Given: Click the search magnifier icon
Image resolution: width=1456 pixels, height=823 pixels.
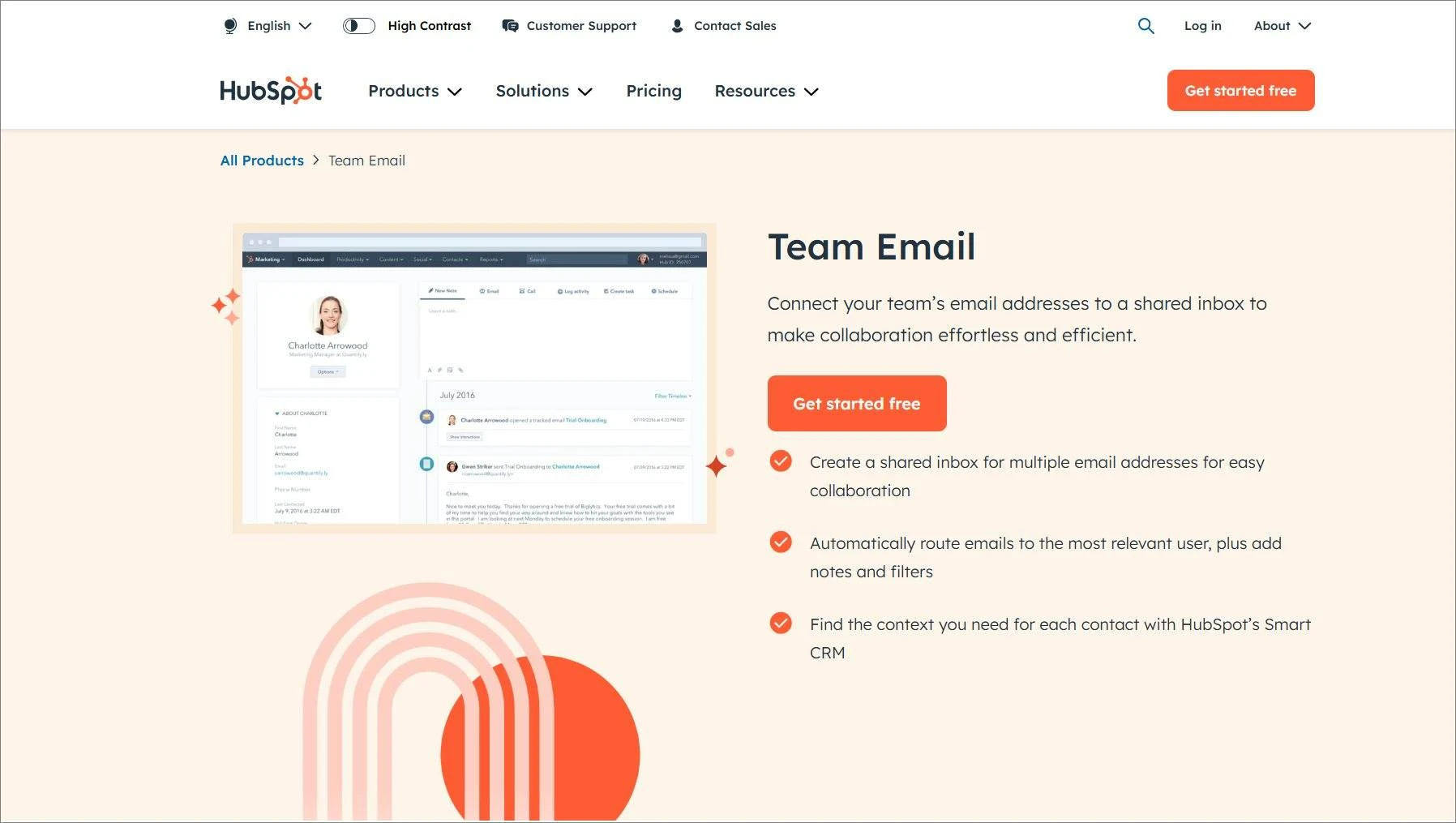Looking at the screenshot, I should [1146, 26].
